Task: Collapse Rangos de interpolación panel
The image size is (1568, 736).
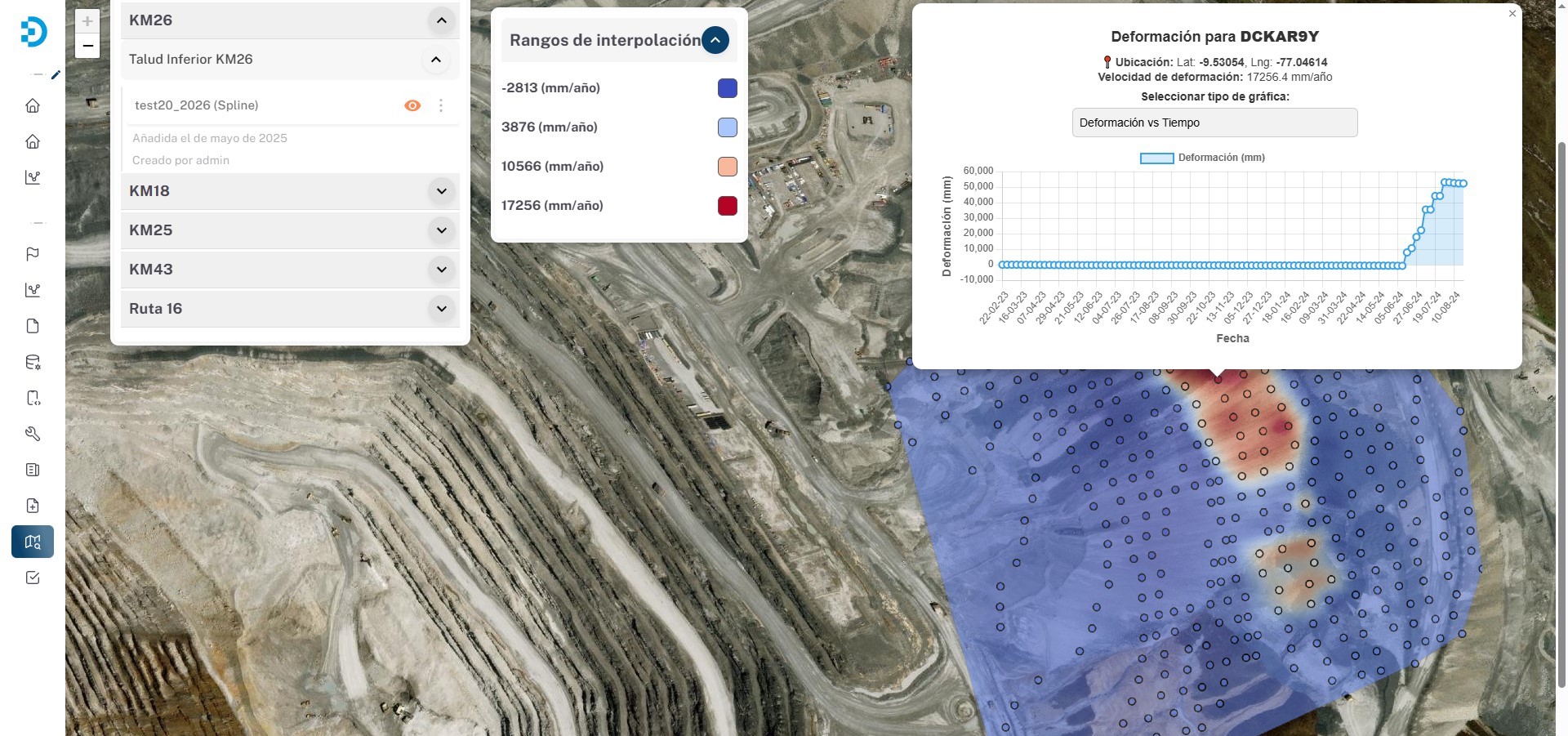Action: [x=715, y=40]
